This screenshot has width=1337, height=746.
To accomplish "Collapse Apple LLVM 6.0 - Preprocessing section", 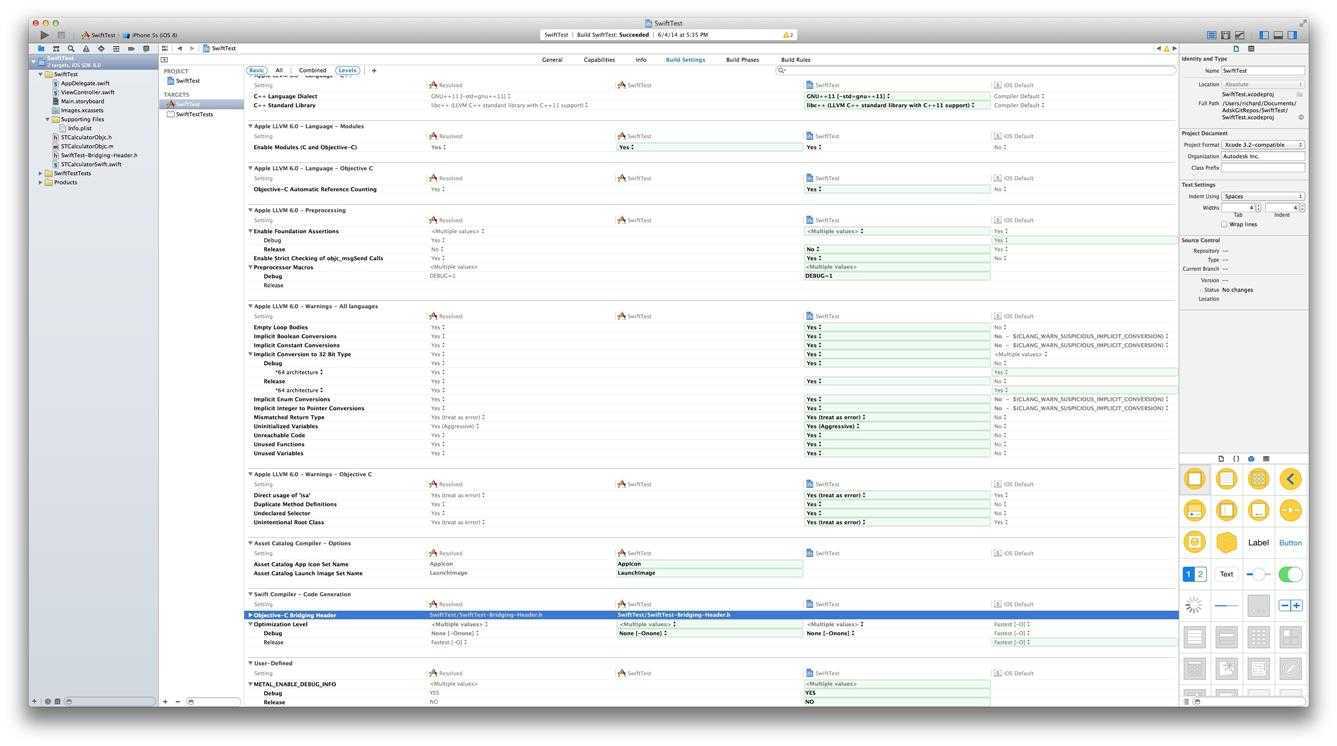I will point(250,210).
